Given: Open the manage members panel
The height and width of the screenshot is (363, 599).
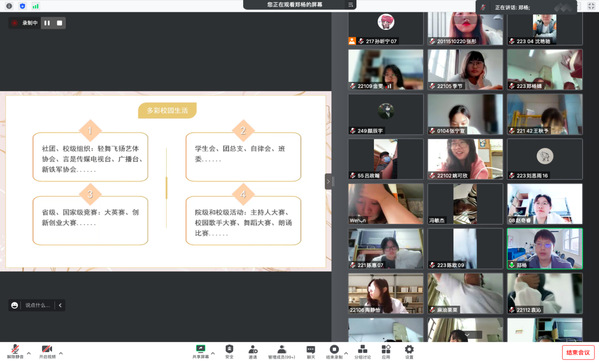Looking at the screenshot, I should pyautogui.click(x=282, y=351).
